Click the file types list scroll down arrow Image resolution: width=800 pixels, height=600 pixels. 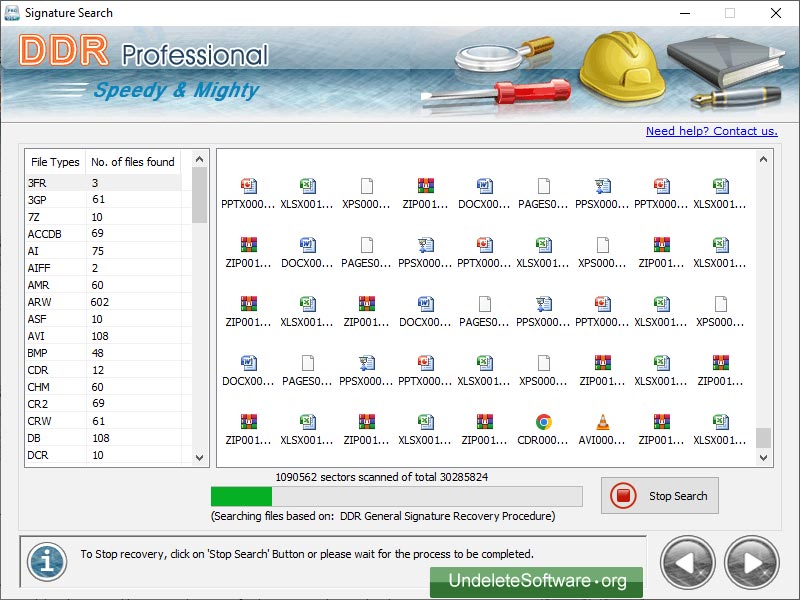click(199, 458)
